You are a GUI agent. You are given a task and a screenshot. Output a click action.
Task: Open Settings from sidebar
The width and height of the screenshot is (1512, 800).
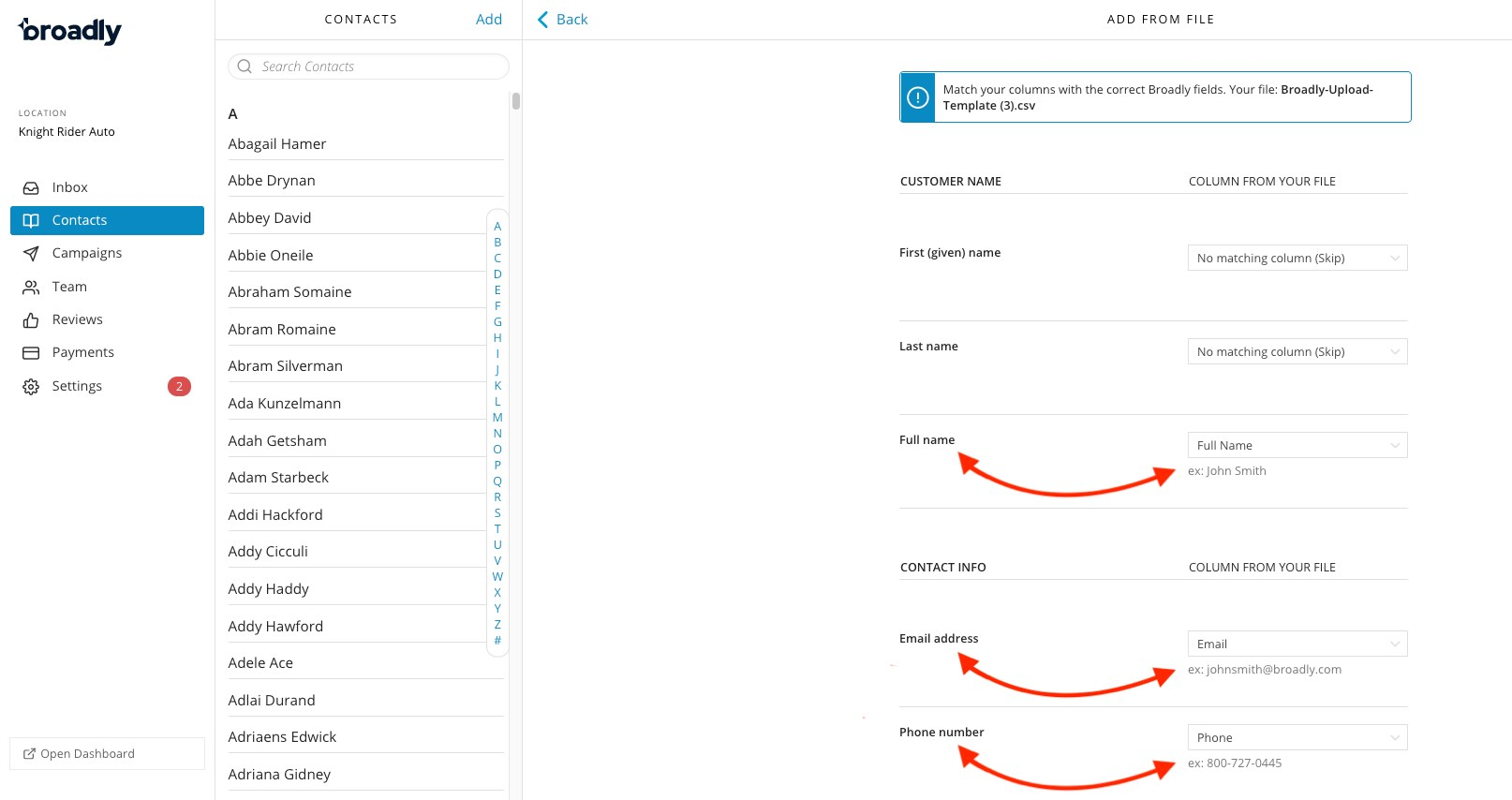pos(107,386)
